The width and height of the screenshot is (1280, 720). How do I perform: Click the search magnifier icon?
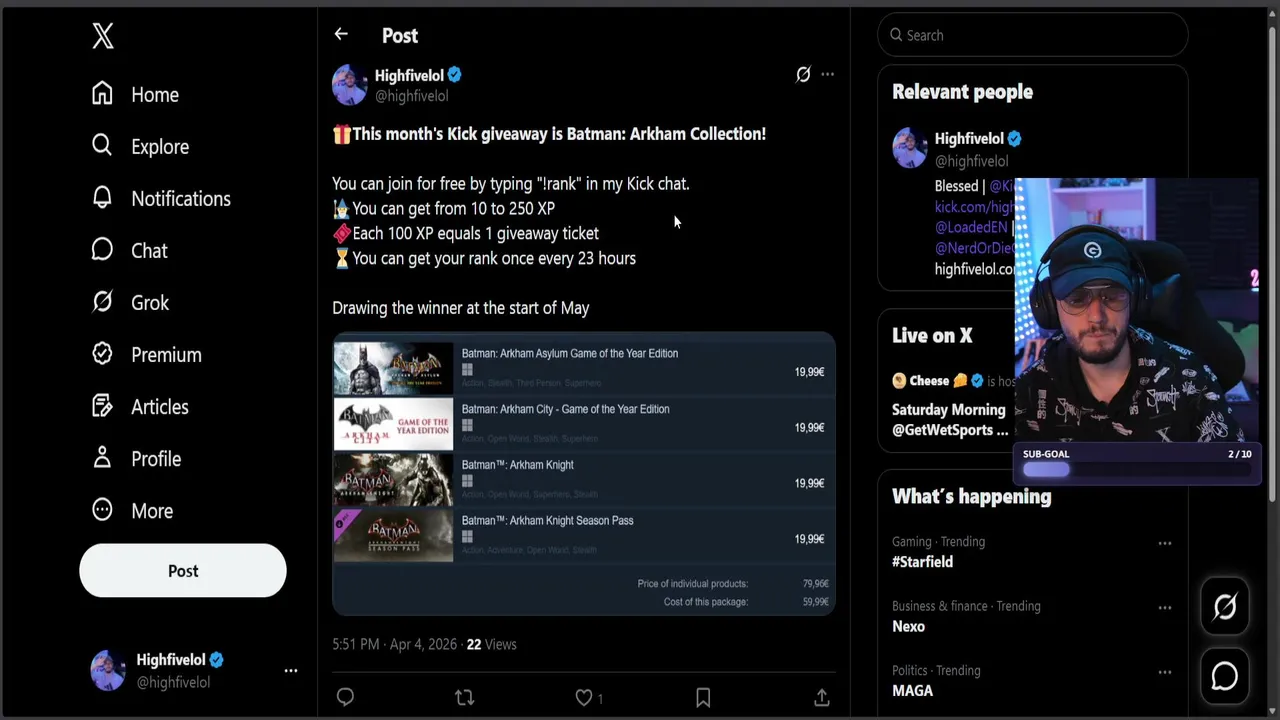click(x=896, y=35)
